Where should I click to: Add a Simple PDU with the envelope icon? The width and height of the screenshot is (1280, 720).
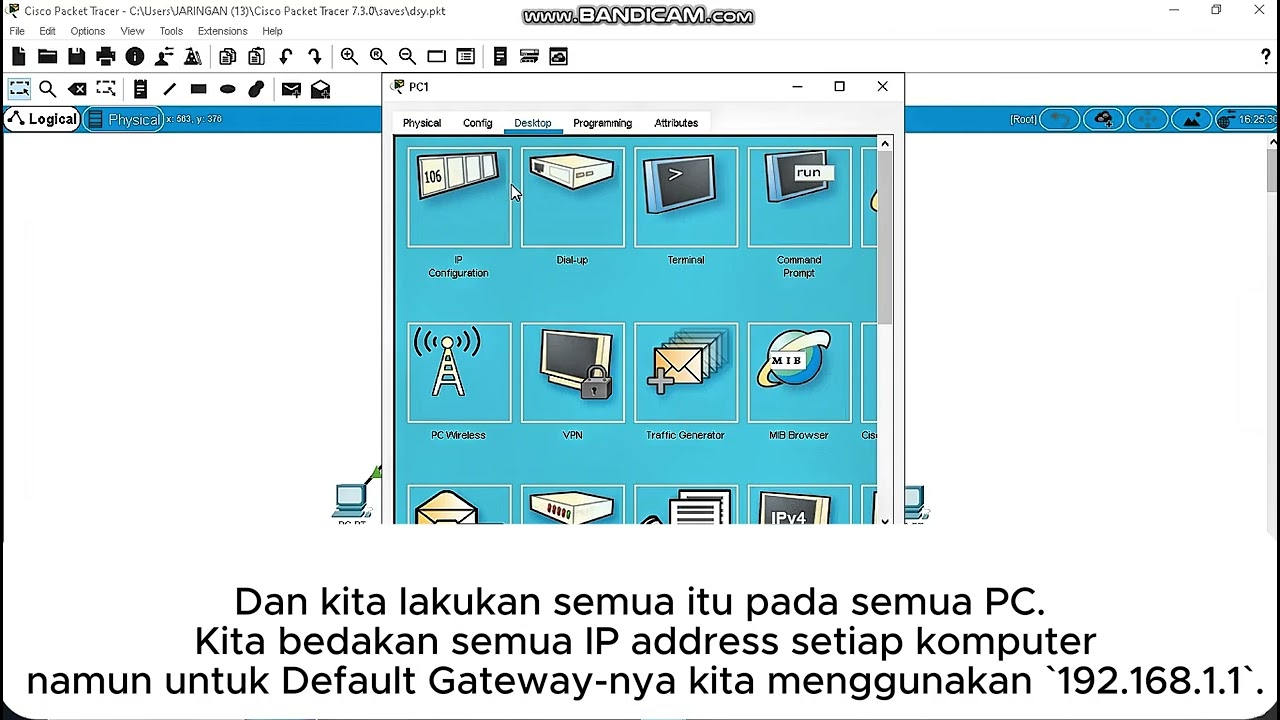point(291,89)
